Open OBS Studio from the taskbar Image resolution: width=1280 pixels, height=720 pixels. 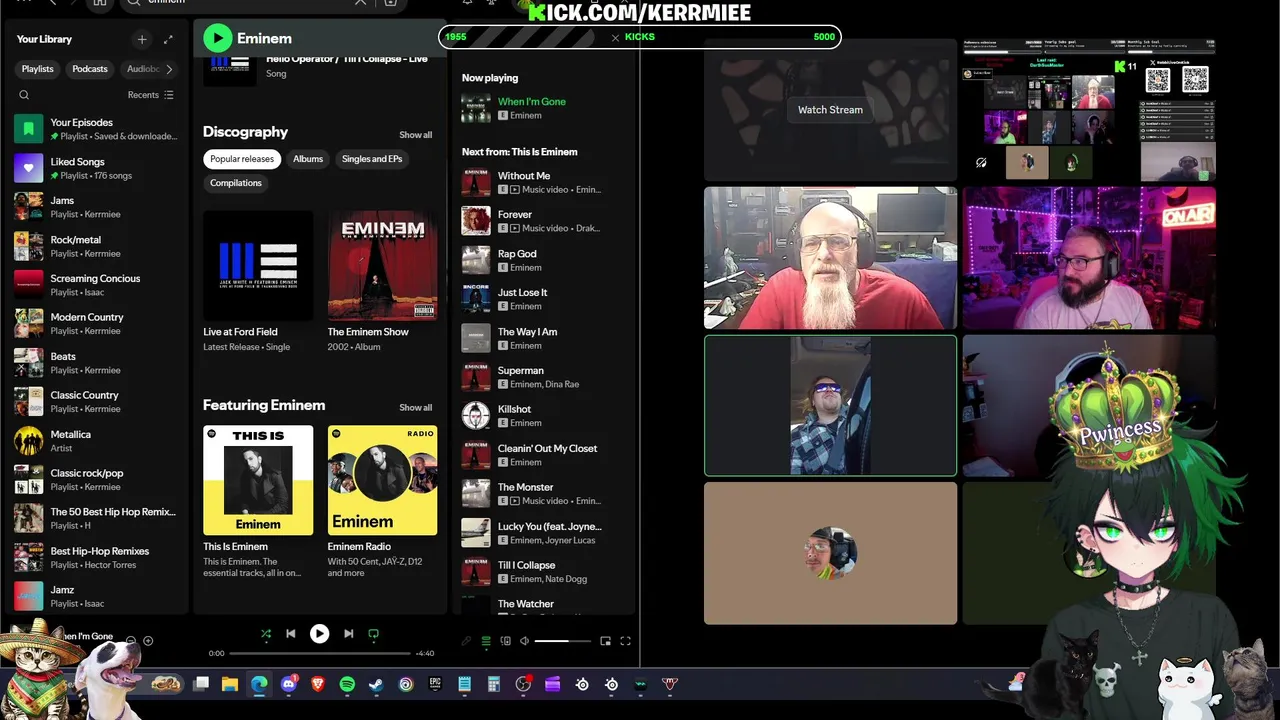[523, 684]
